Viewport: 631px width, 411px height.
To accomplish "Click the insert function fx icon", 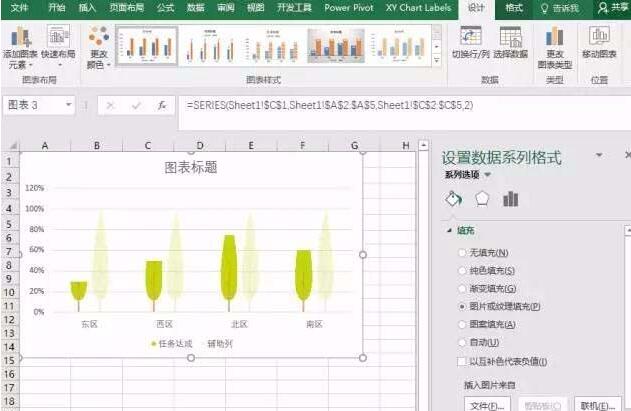I will [x=162, y=105].
